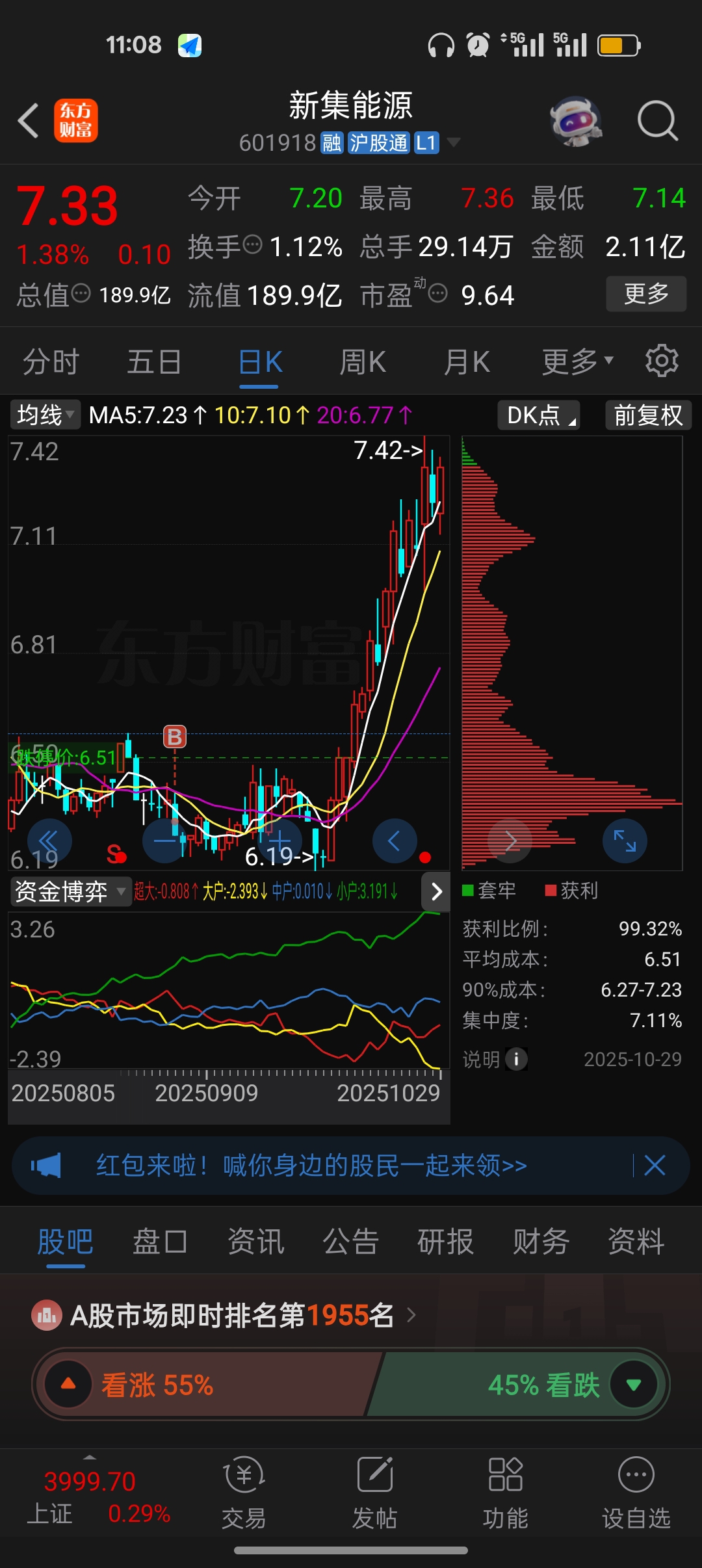
Task: Tap the 交易 trade icon
Action: point(244,1493)
